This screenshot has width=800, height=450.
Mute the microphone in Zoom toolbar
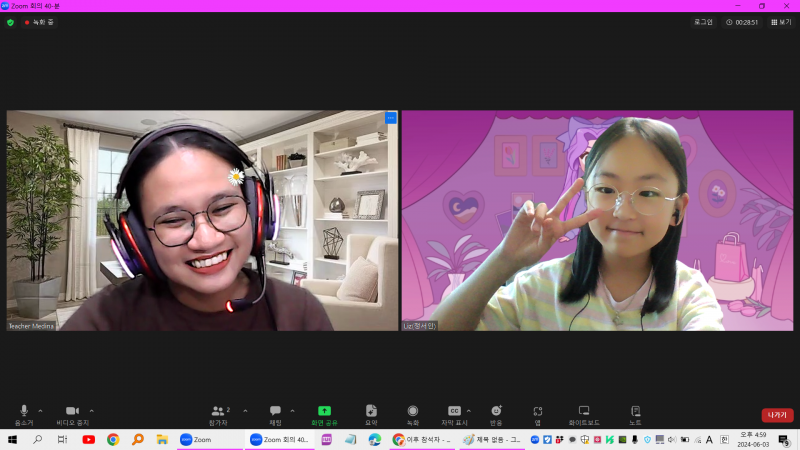[24, 411]
